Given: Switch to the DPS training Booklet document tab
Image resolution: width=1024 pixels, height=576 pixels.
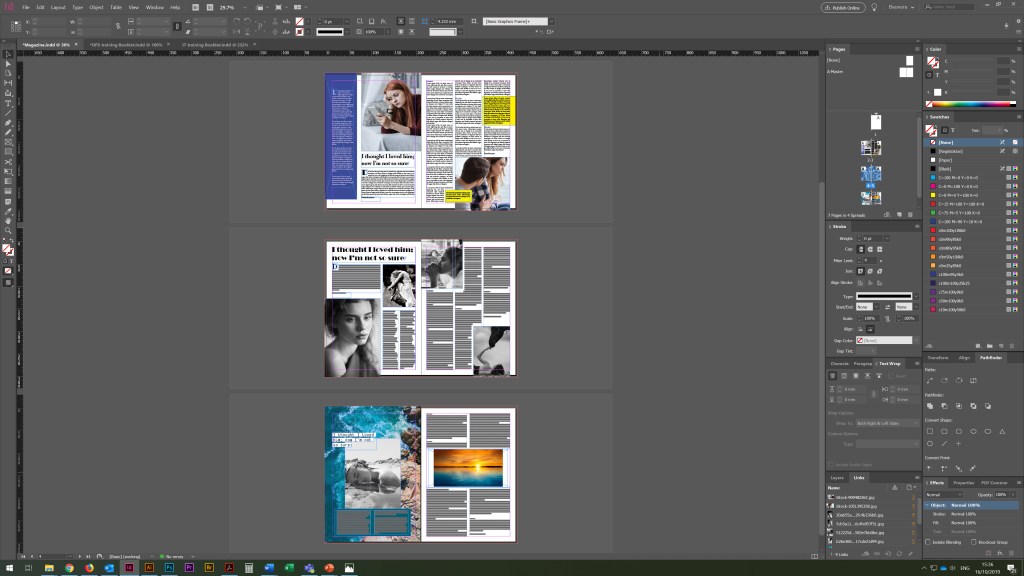Looking at the screenshot, I should [x=126, y=45].
